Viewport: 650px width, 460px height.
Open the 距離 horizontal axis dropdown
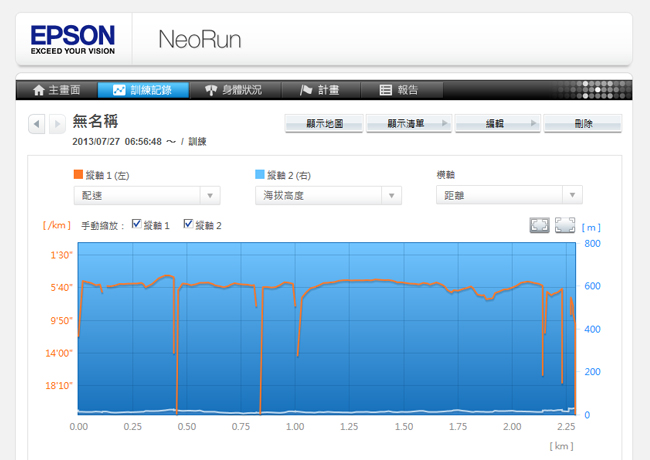click(x=509, y=195)
